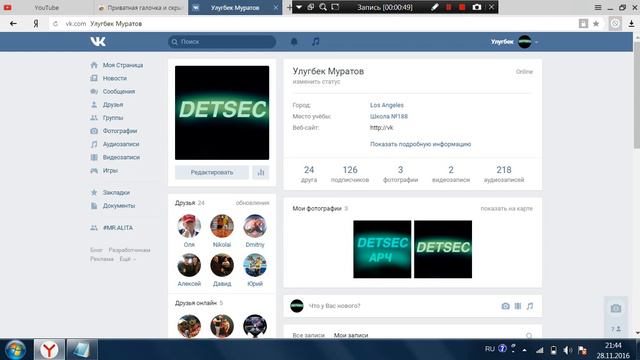Open Yandex Browser in the taskbar
This screenshot has width=640, height=360.
[x=49, y=350]
